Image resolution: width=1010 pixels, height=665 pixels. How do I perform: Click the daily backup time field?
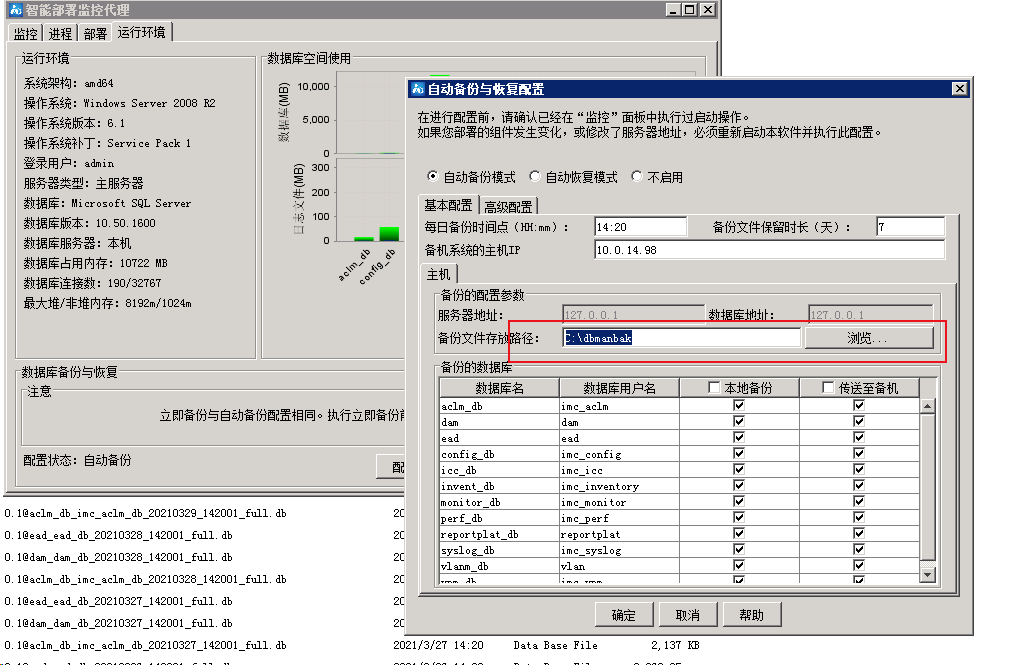pos(650,227)
